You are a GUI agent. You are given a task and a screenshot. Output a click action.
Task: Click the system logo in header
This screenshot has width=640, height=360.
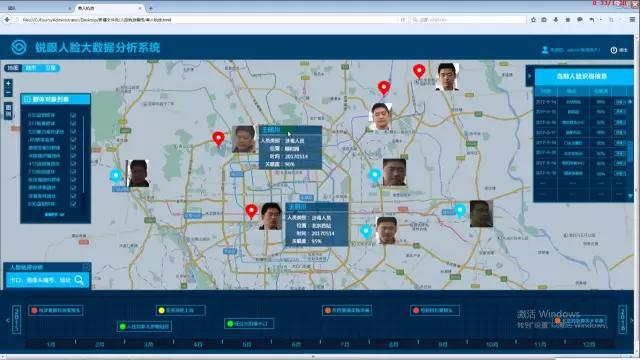18,47
